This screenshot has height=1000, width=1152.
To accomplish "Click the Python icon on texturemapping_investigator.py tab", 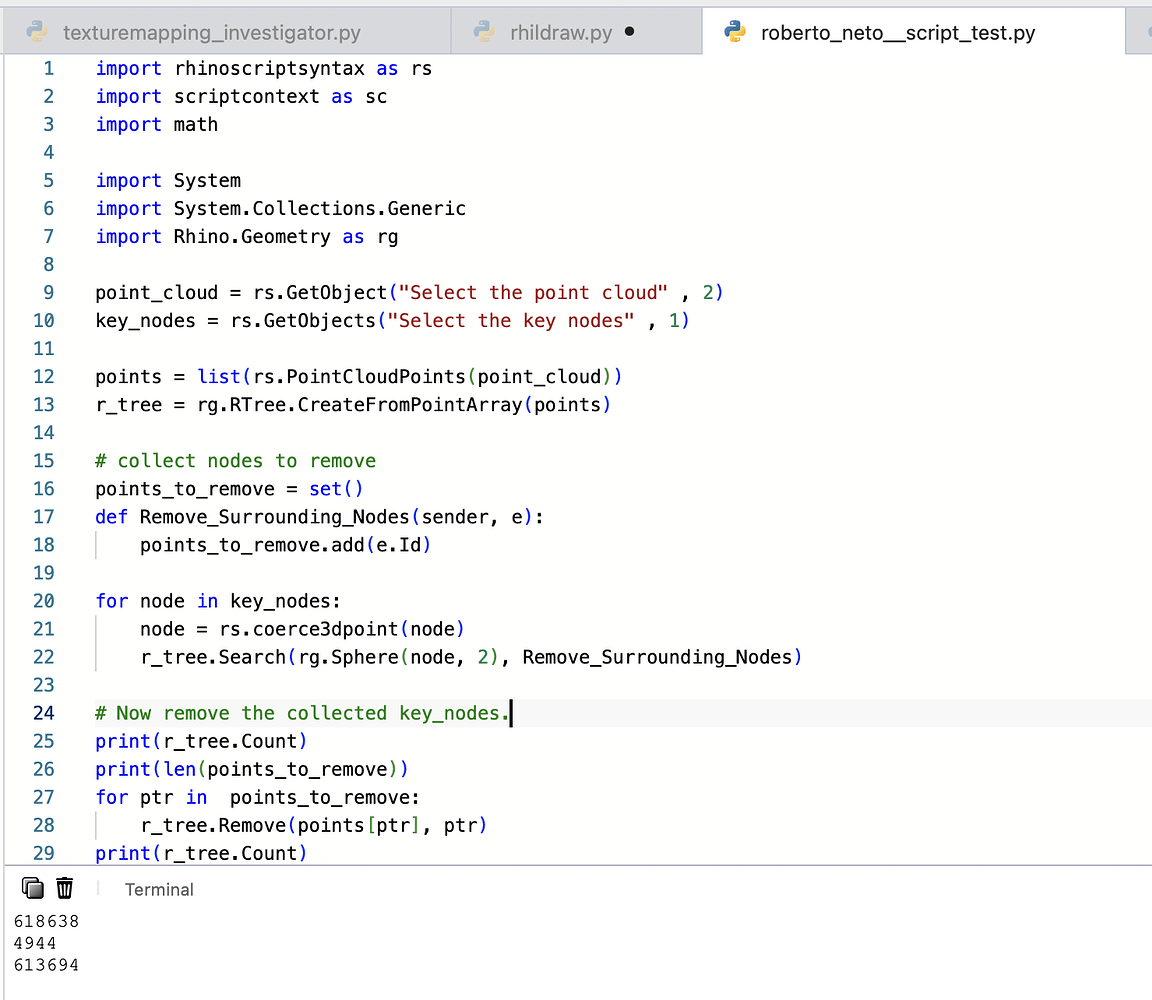I will pos(38,32).
